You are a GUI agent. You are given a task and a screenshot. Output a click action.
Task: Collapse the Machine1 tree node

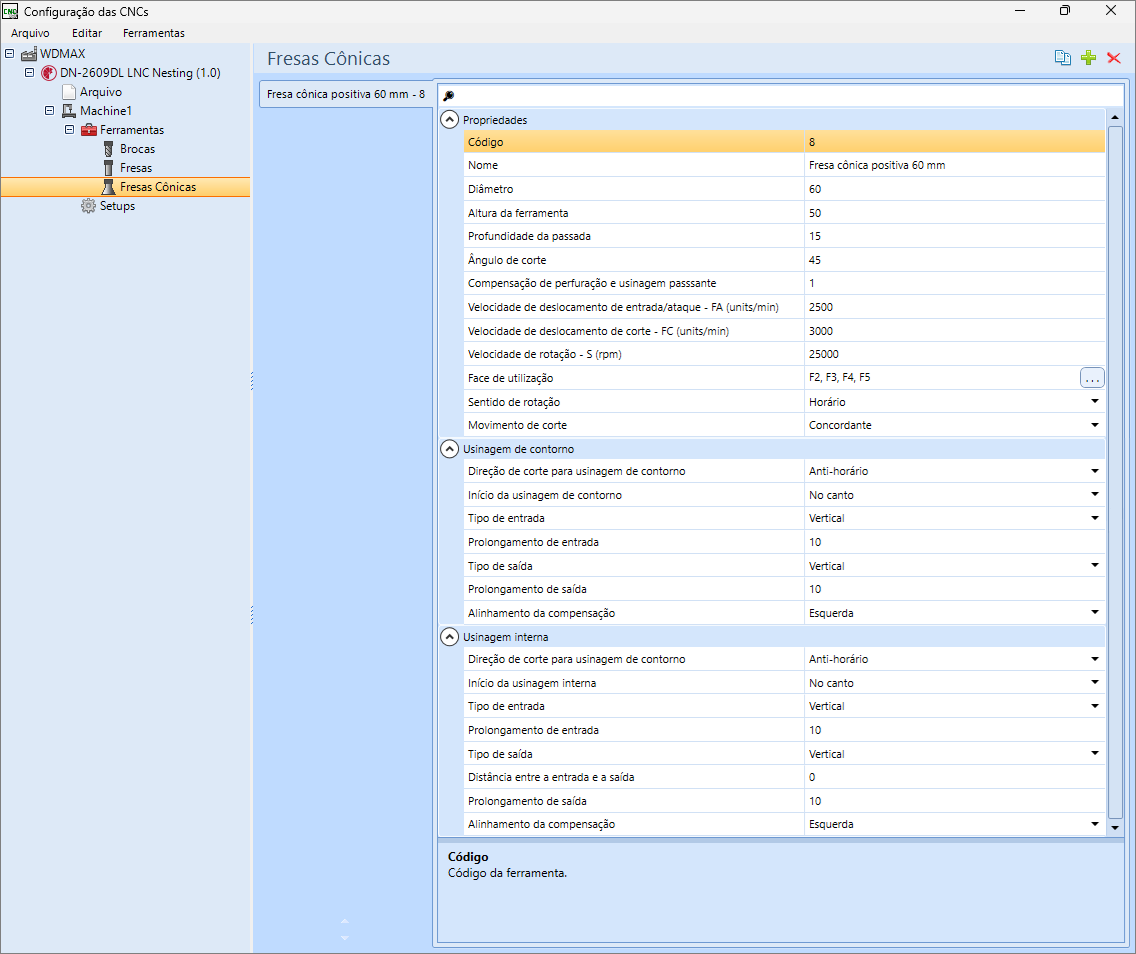49,111
